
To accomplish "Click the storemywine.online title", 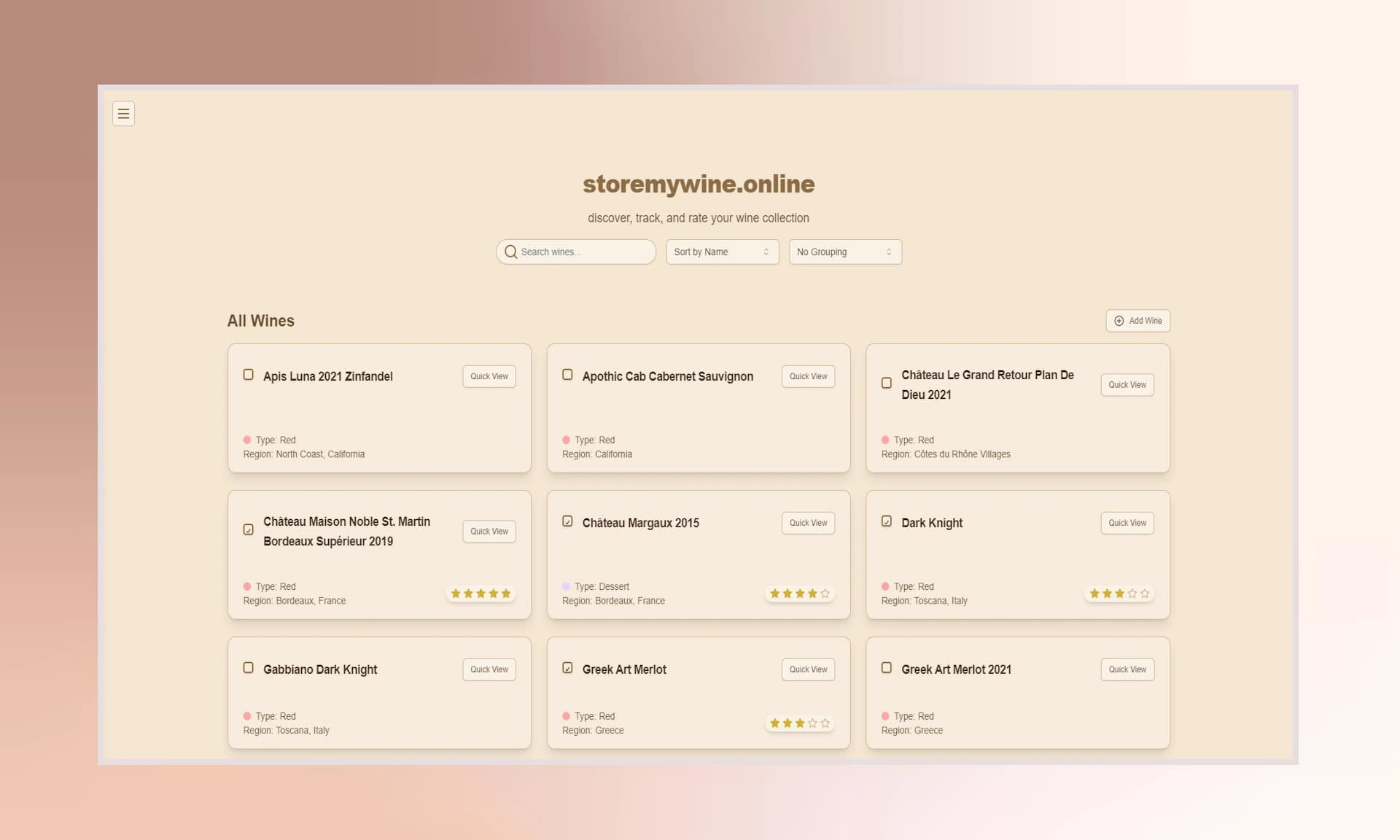I will (x=699, y=184).
